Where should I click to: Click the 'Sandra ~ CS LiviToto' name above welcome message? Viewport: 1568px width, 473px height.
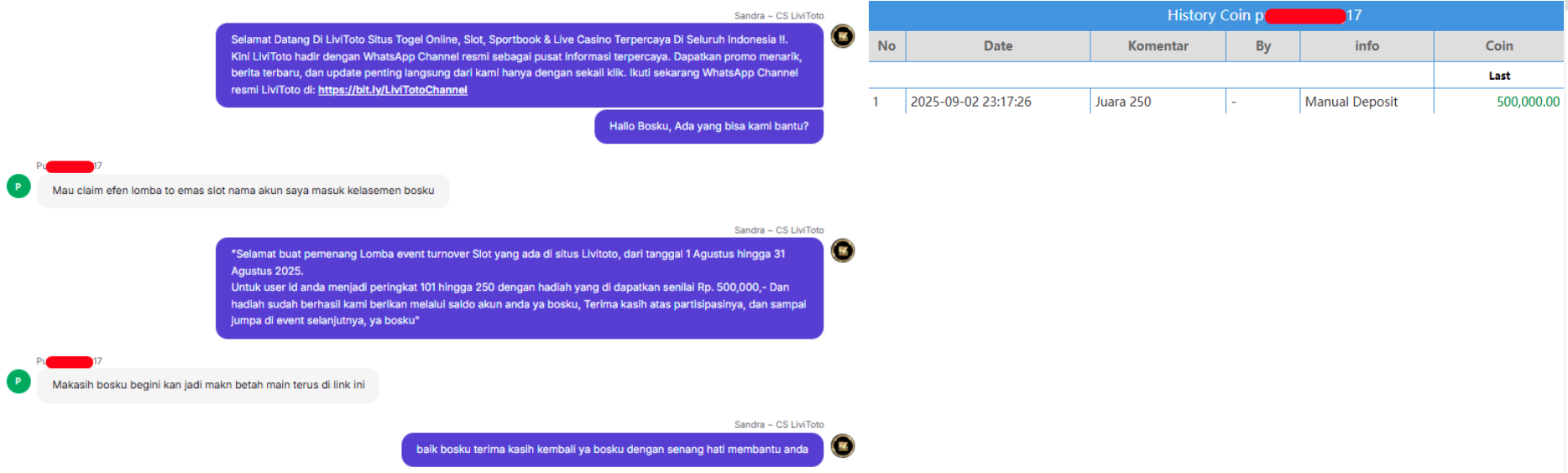pos(779,16)
